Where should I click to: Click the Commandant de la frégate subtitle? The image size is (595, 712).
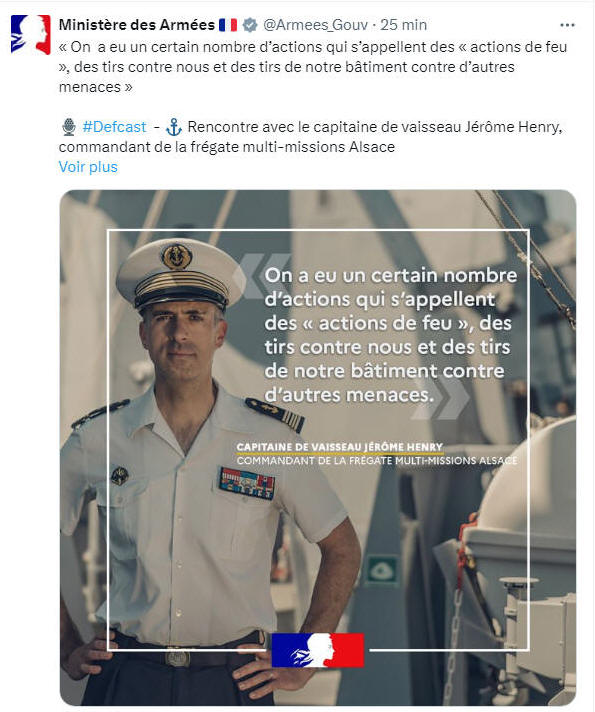click(377, 460)
